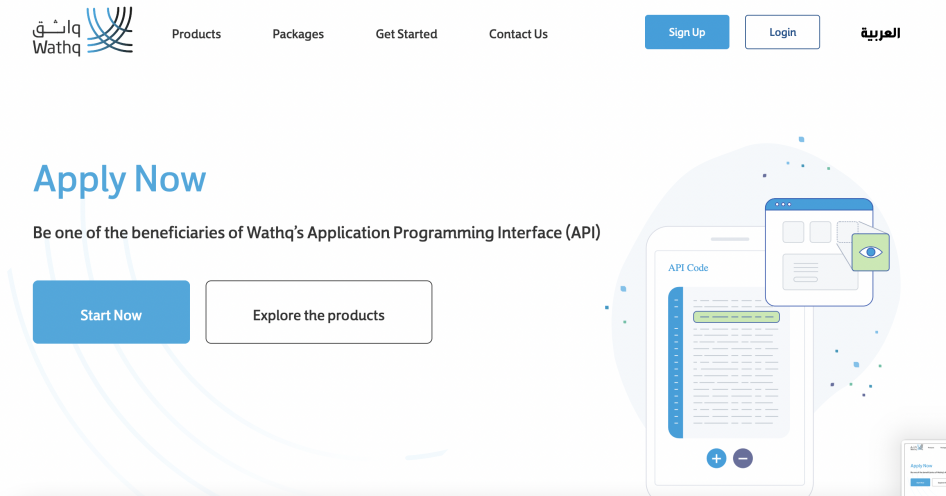This screenshot has height=496, width=946.
Task: Open the Contact Us page
Action: [518, 34]
